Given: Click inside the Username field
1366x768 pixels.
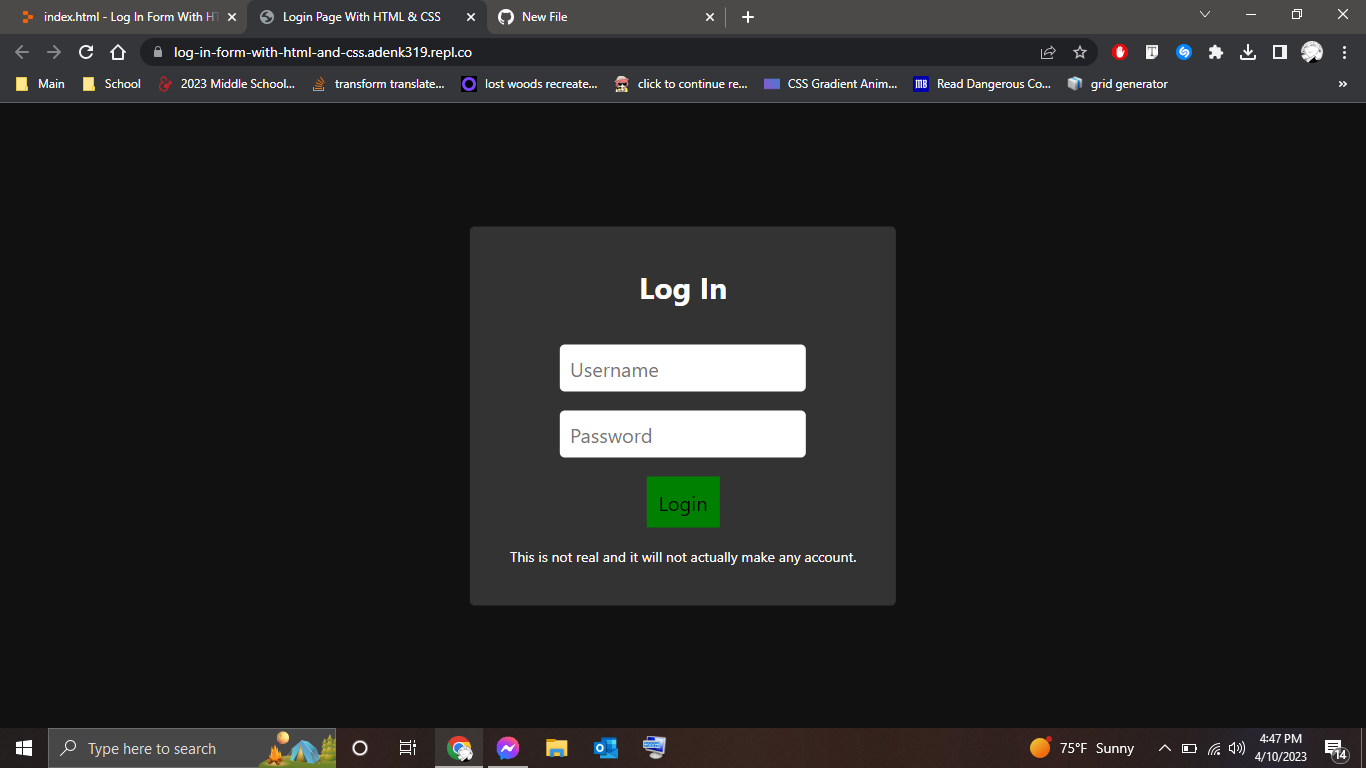Looking at the screenshot, I should (683, 368).
